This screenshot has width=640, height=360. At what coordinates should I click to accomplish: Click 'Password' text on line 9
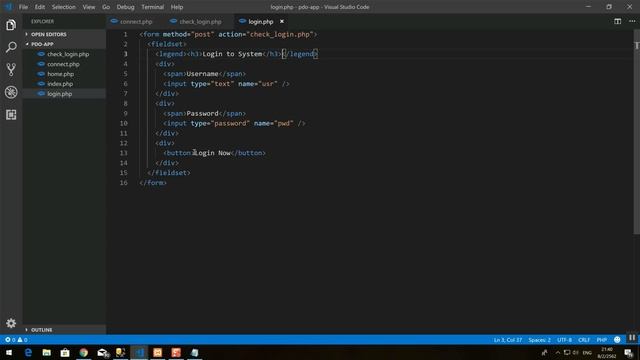202,113
